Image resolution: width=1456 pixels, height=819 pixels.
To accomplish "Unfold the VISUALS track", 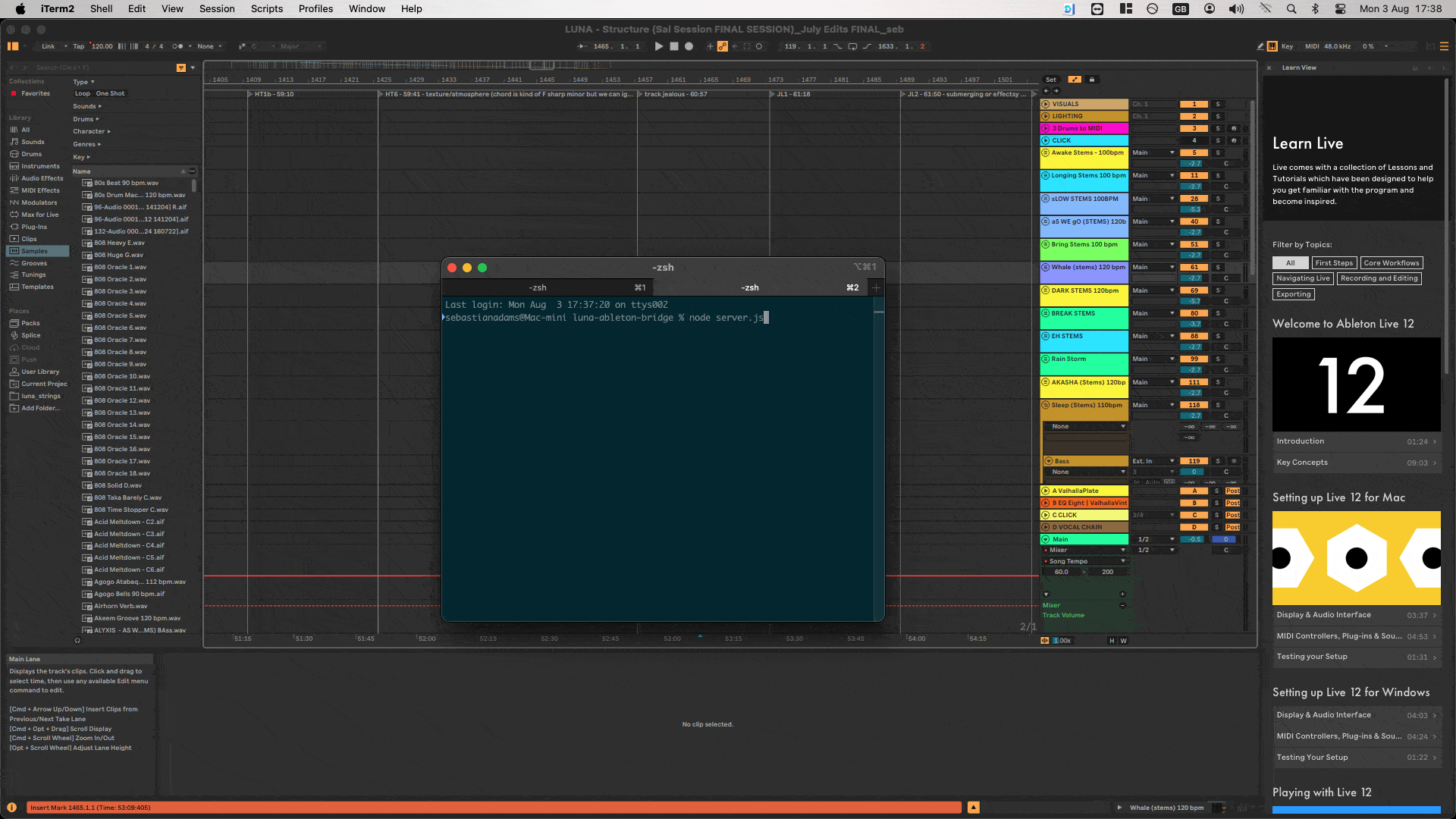I will [1046, 105].
